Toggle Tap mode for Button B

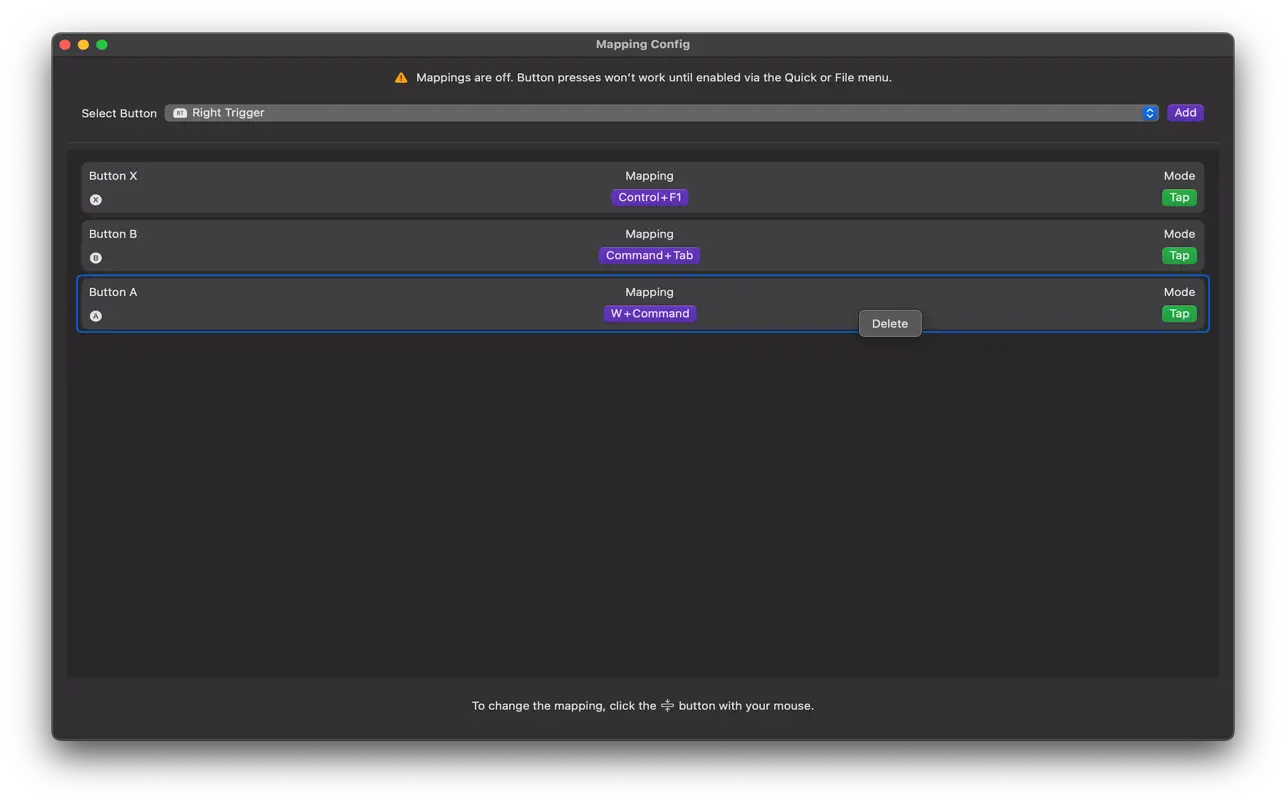[x=1178, y=255]
